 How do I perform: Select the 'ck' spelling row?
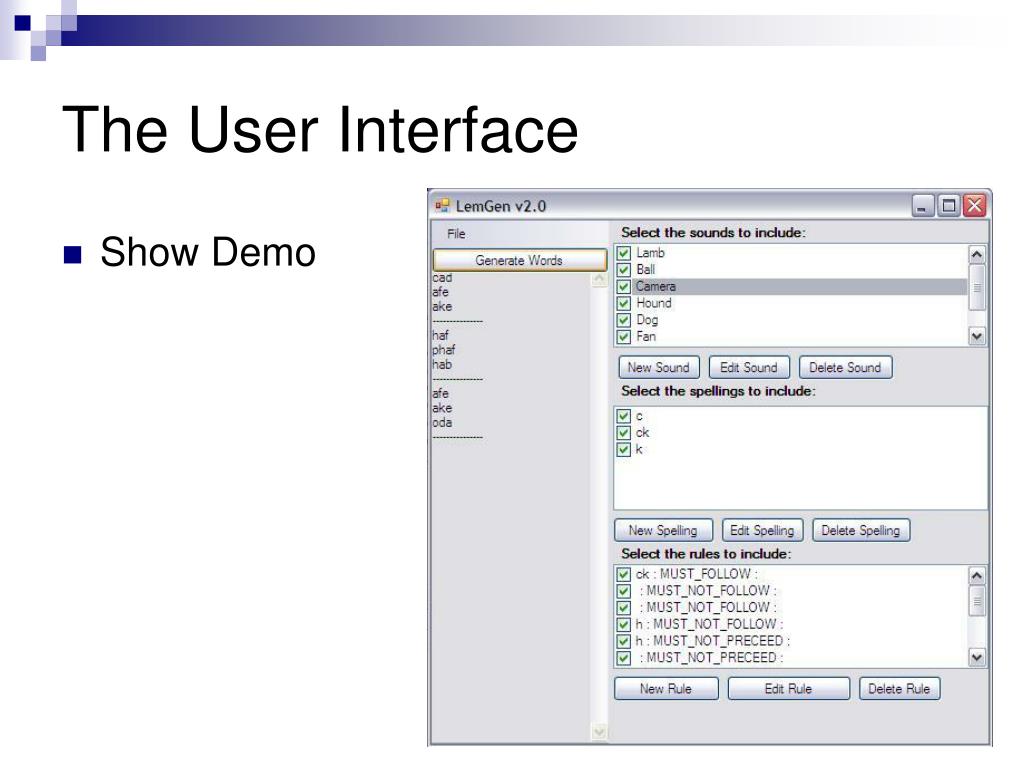click(801, 432)
